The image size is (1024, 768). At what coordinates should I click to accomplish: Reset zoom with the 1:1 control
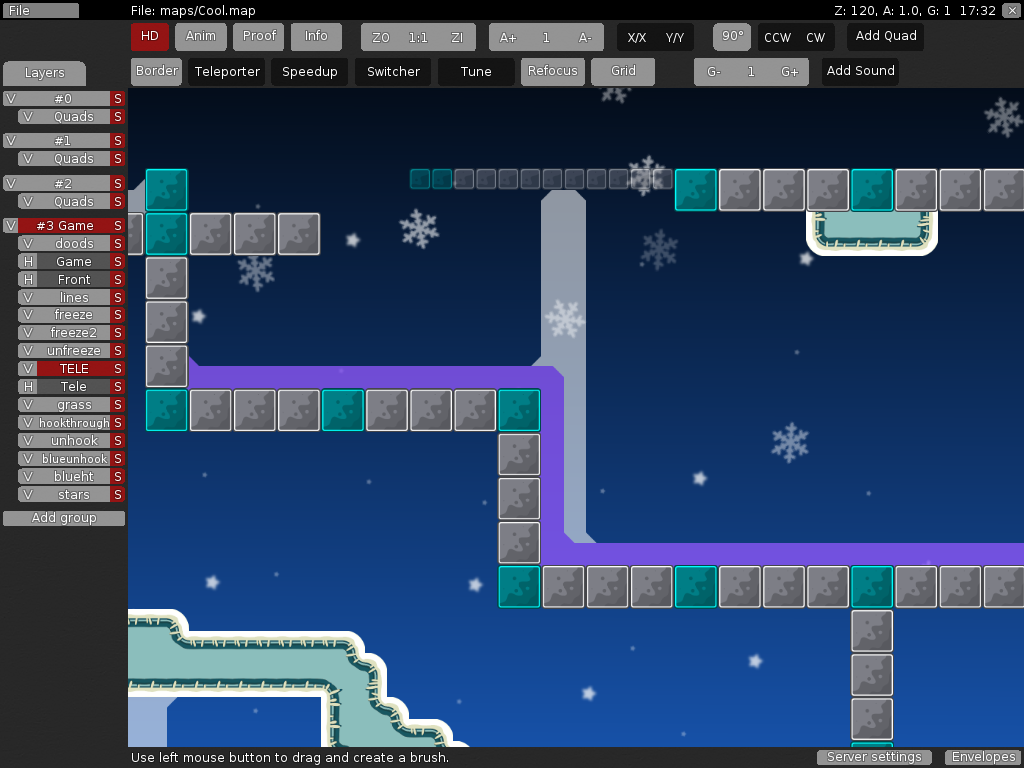pyautogui.click(x=418, y=36)
